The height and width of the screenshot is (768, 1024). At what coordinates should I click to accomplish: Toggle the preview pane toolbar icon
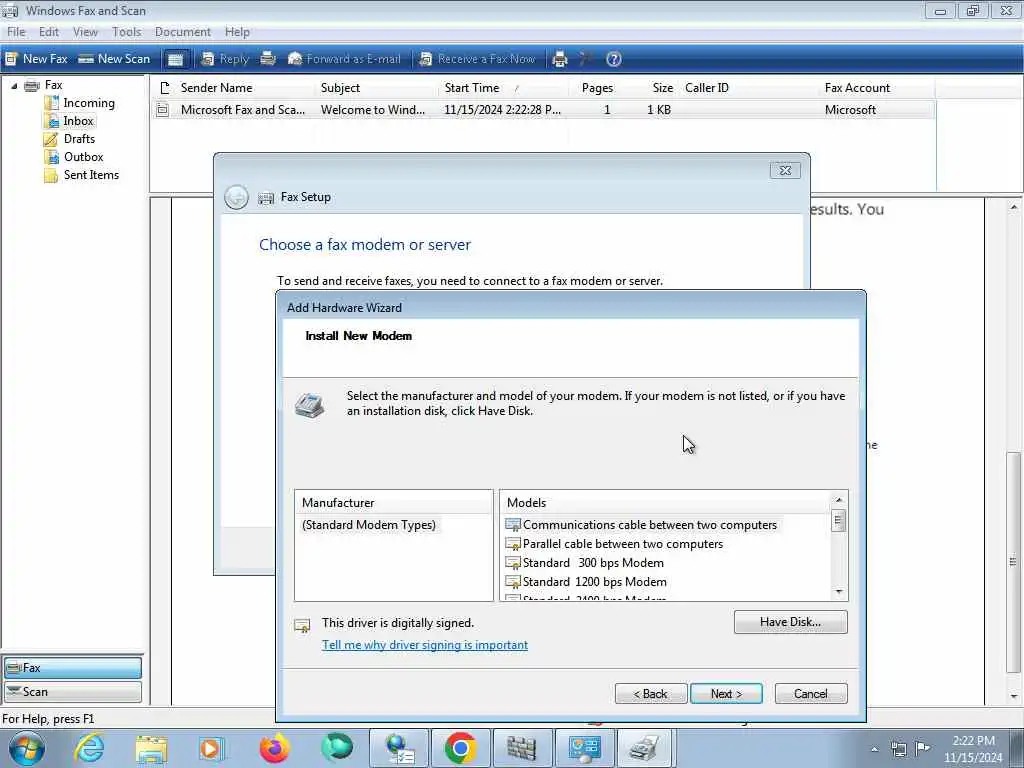point(175,59)
